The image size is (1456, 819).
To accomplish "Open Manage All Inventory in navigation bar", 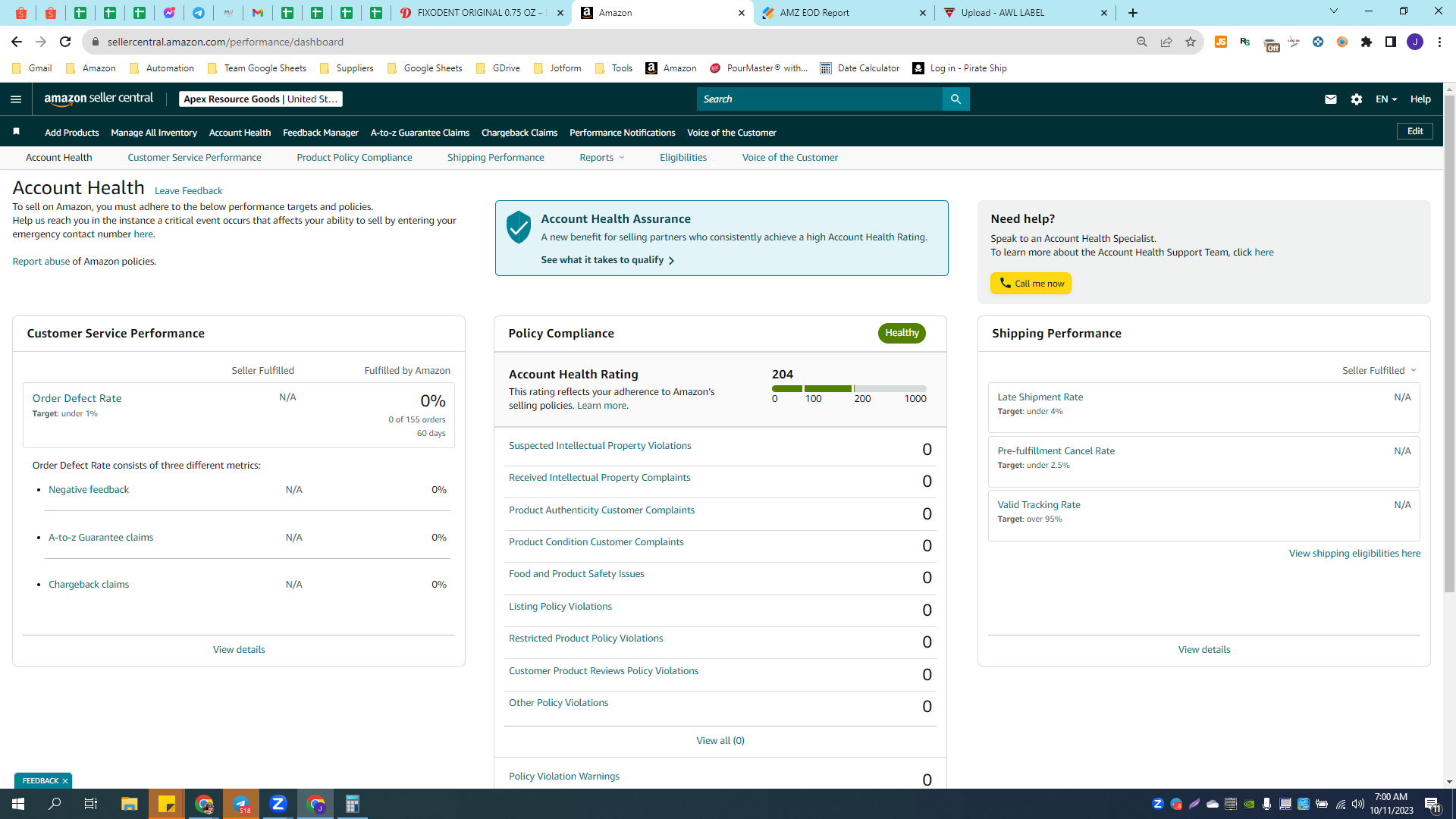I will click(x=154, y=133).
